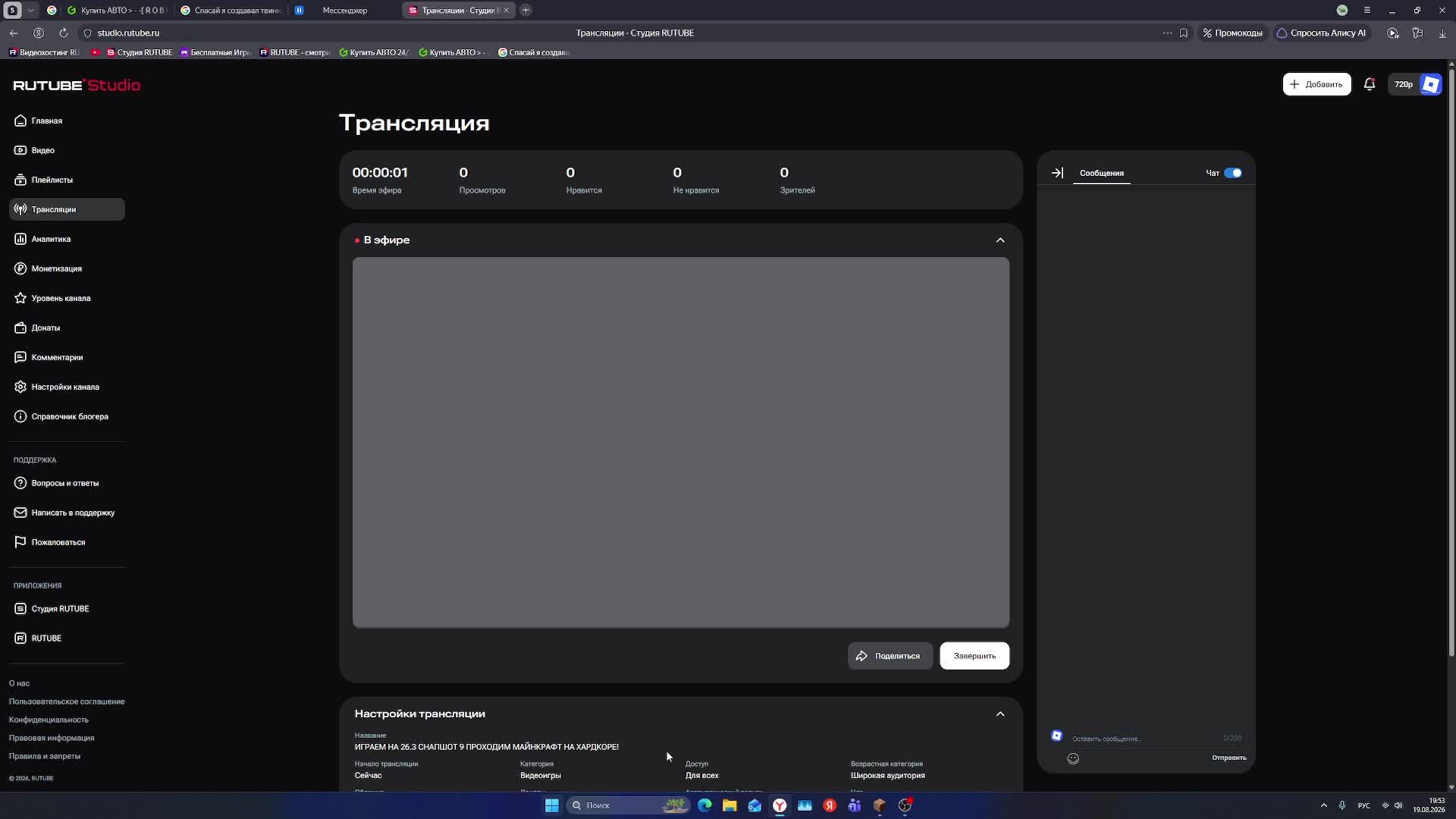Viewport: 1456px width, 819px height.
Task: Click the Настройки канала gear icon
Action: coord(20,387)
